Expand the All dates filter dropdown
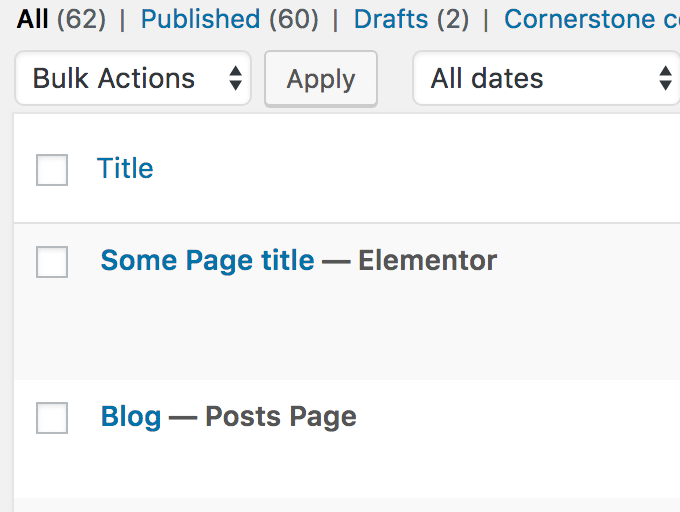The height and width of the screenshot is (512, 680). (x=546, y=78)
